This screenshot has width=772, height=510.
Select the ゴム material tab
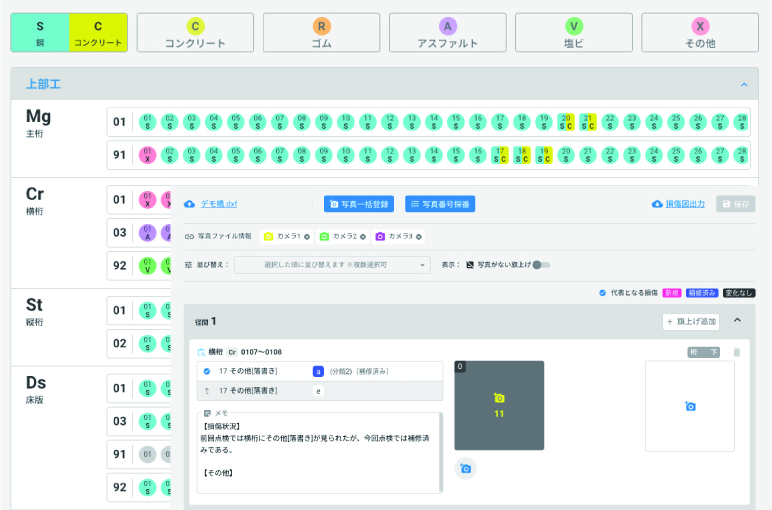321,33
